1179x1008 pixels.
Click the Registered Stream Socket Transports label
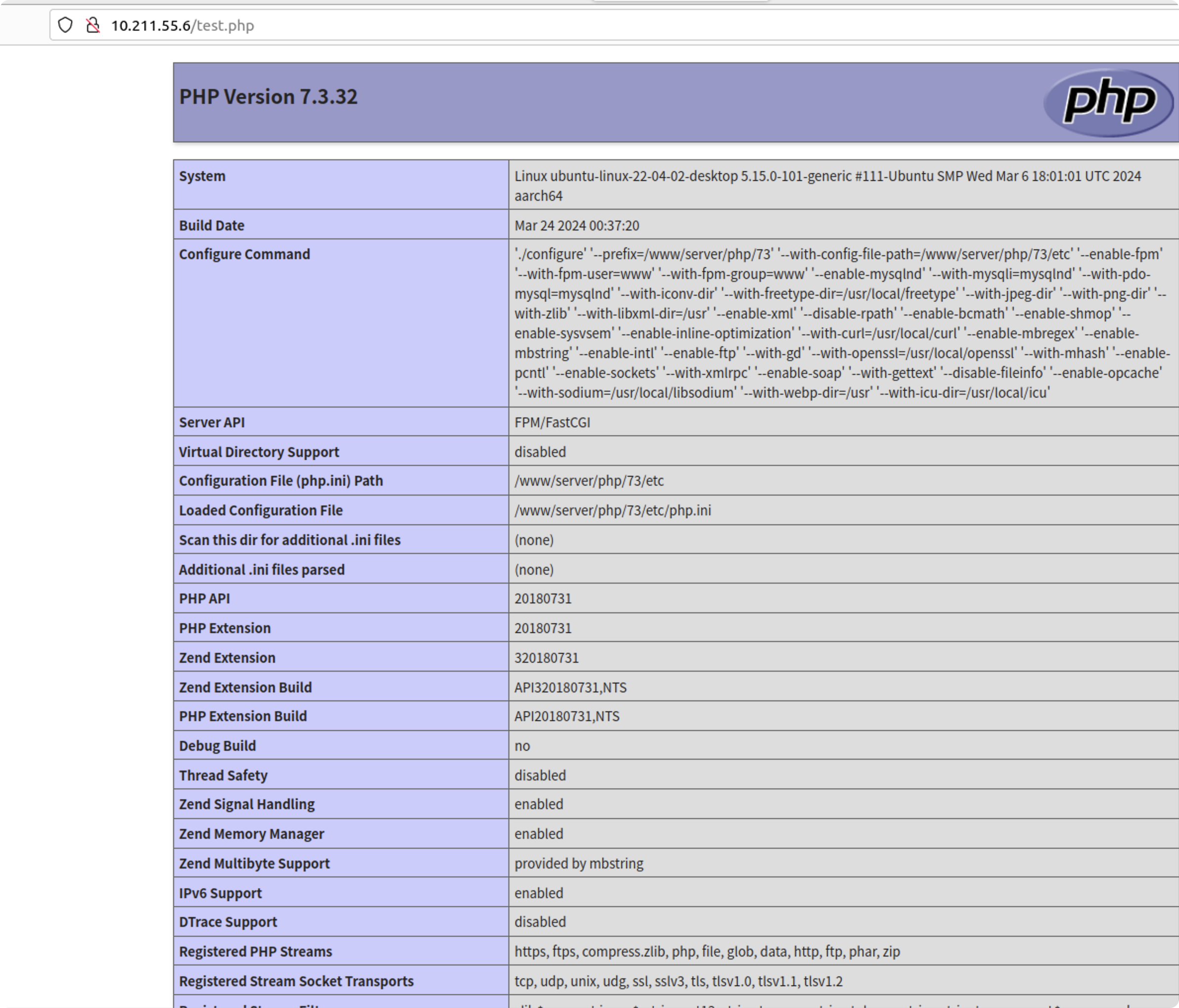pyautogui.click(x=296, y=981)
